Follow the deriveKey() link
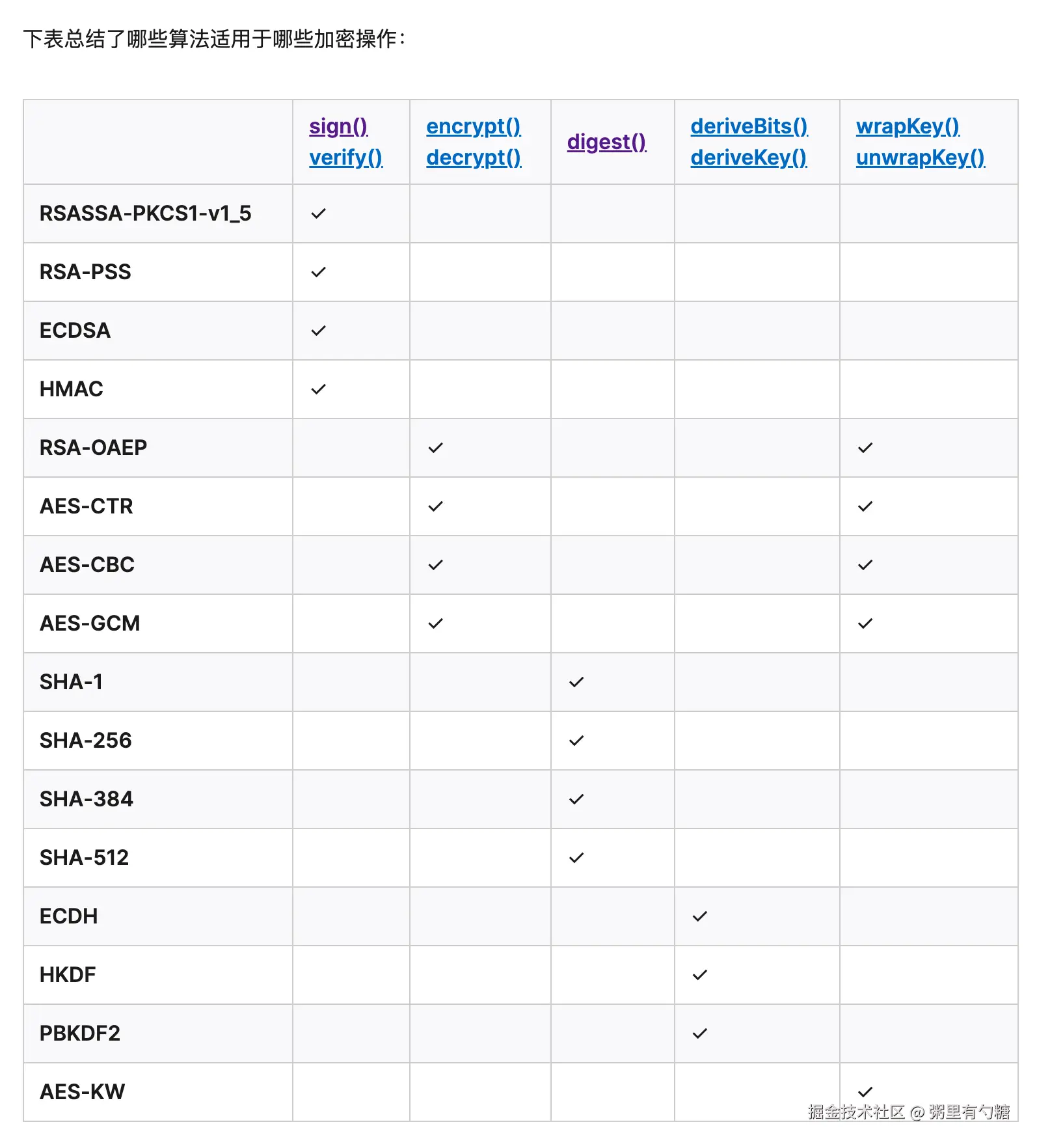This screenshot has height=1148, width=1037. 748,157
